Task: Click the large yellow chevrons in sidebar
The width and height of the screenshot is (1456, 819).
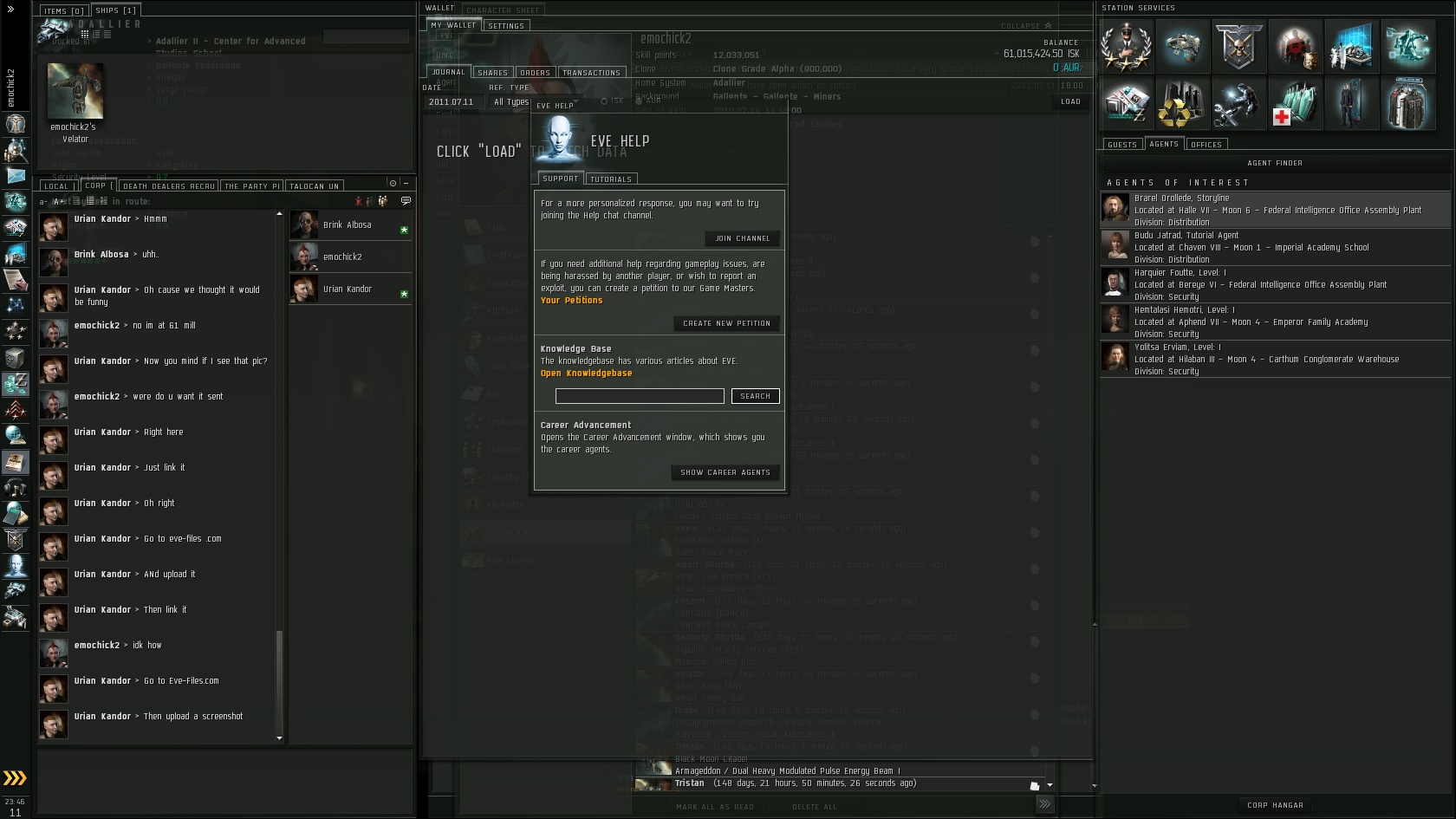Action: tap(15, 777)
